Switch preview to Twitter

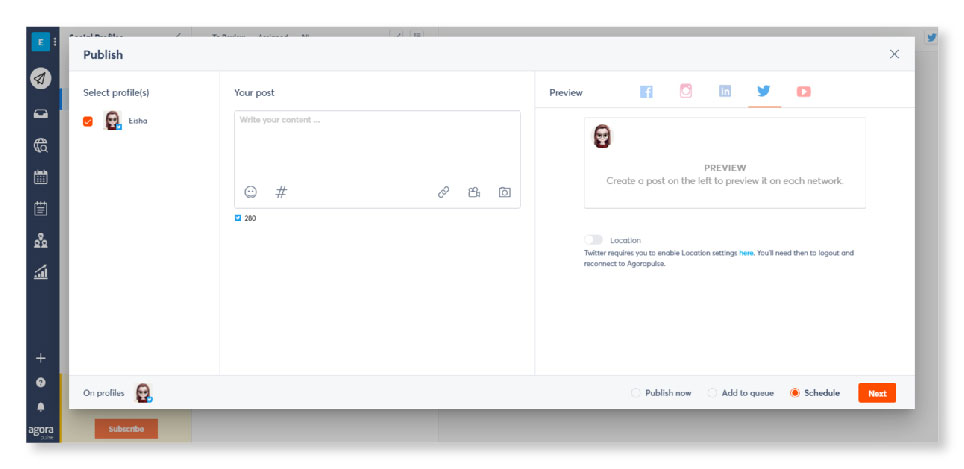764,91
